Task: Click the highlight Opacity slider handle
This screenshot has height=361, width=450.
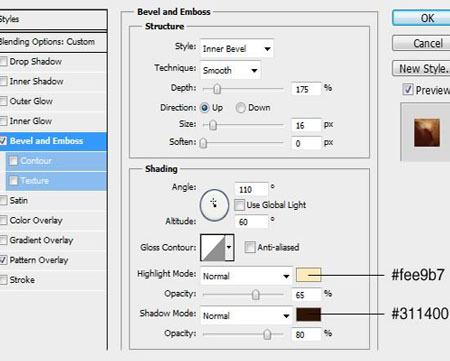Action: pos(255,295)
